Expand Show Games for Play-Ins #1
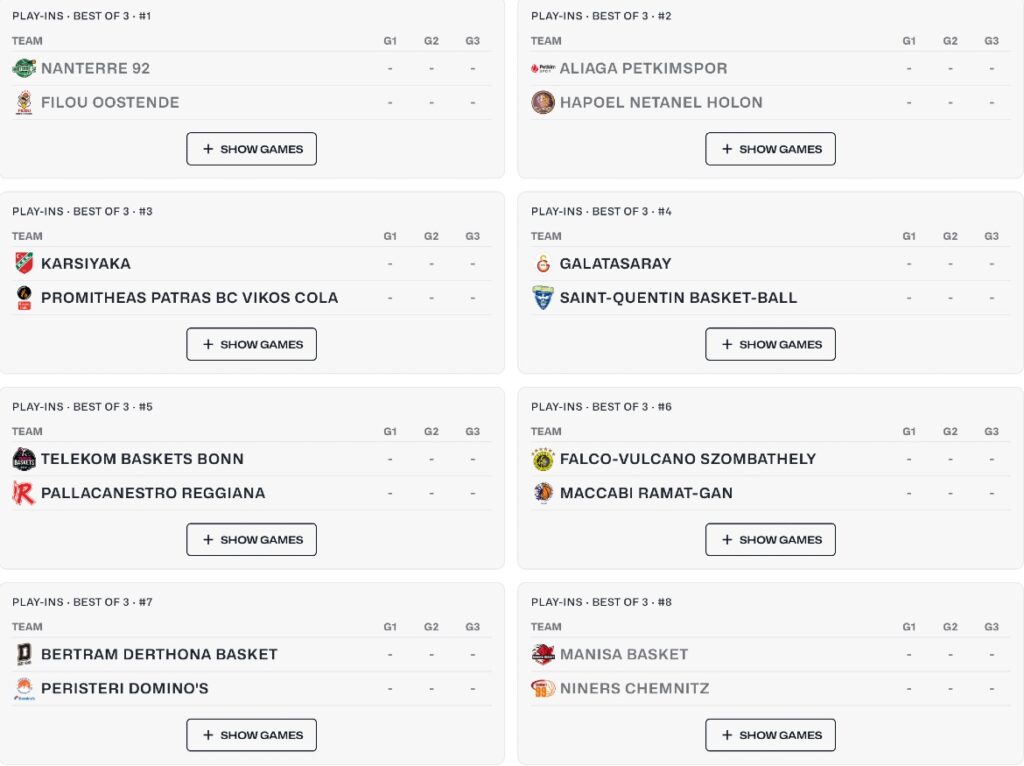 pyautogui.click(x=251, y=149)
